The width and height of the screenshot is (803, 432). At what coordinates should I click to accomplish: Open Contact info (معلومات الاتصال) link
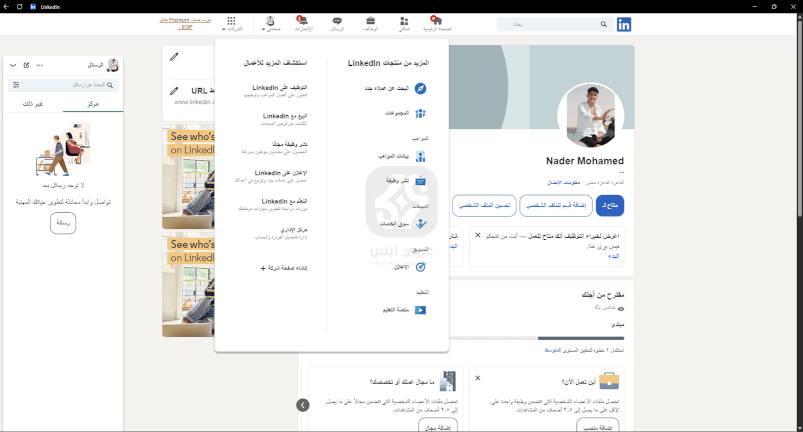pos(563,182)
